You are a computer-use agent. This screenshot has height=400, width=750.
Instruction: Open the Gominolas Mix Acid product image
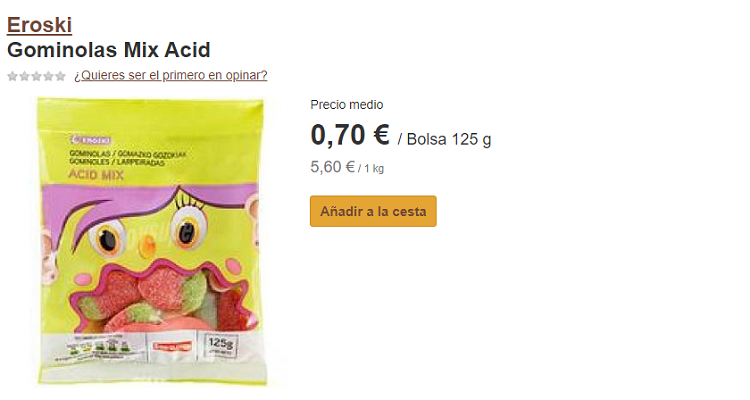point(151,242)
